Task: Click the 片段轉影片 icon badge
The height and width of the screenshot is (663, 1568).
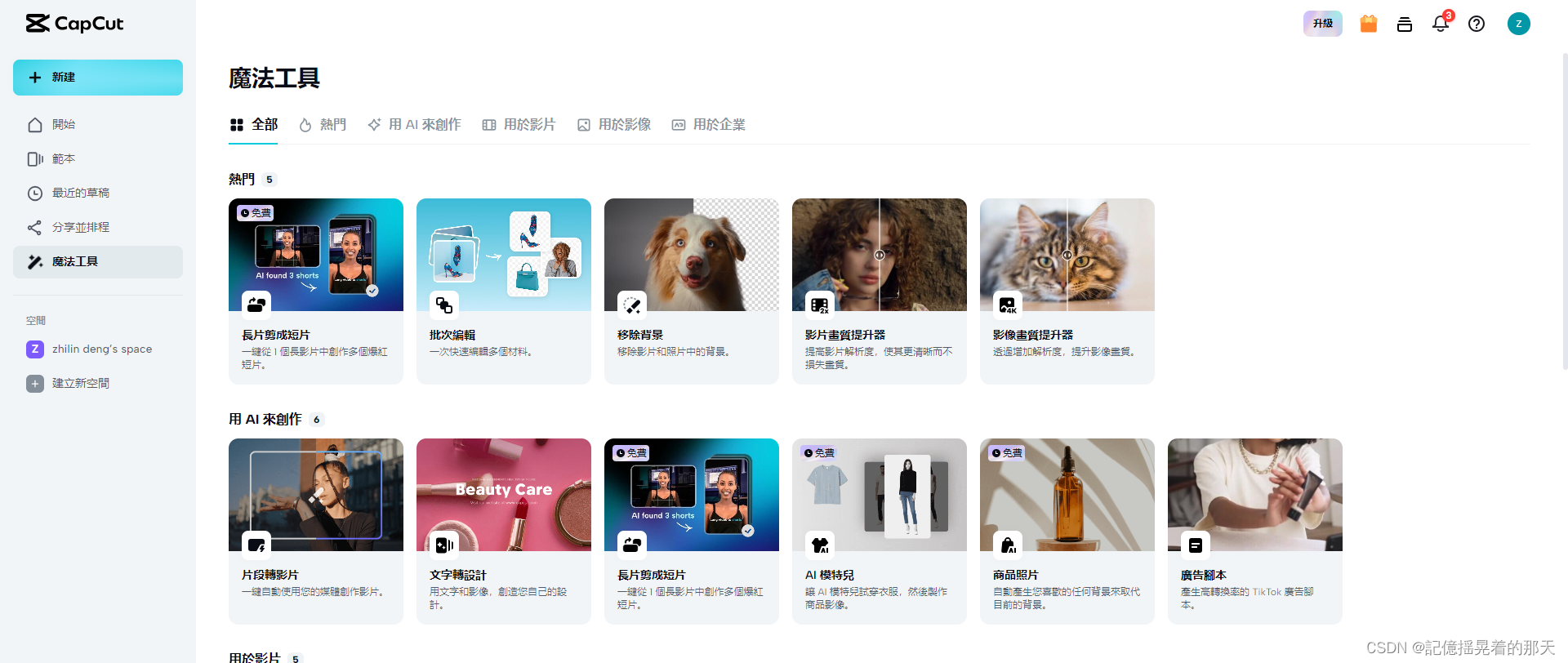Action: pyautogui.click(x=256, y=545)
